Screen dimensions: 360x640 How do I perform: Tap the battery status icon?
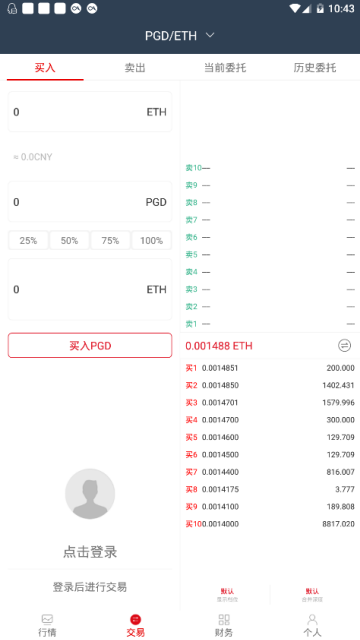[320, 9]
